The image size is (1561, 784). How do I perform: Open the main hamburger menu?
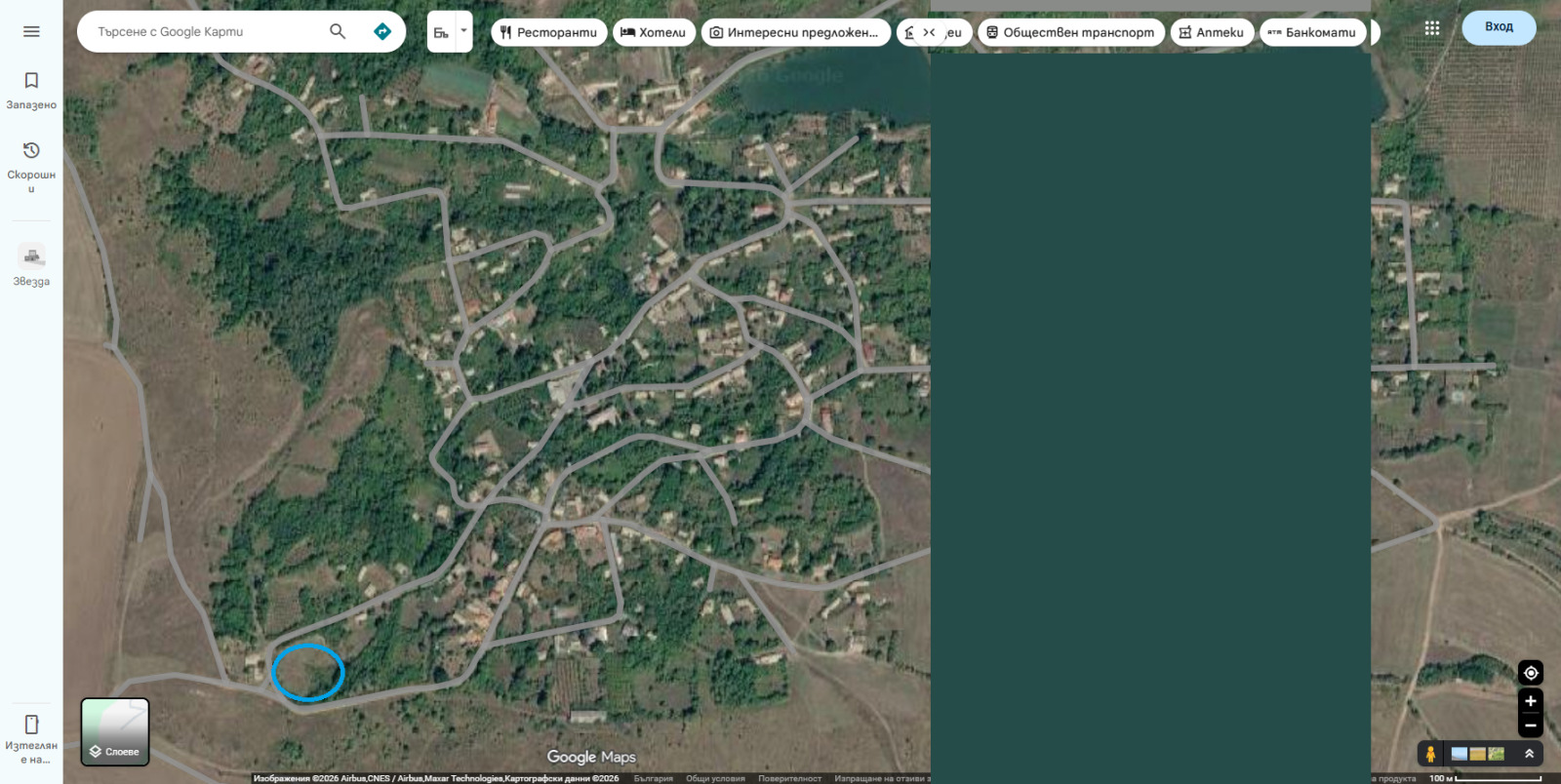[x=31, y=31]
